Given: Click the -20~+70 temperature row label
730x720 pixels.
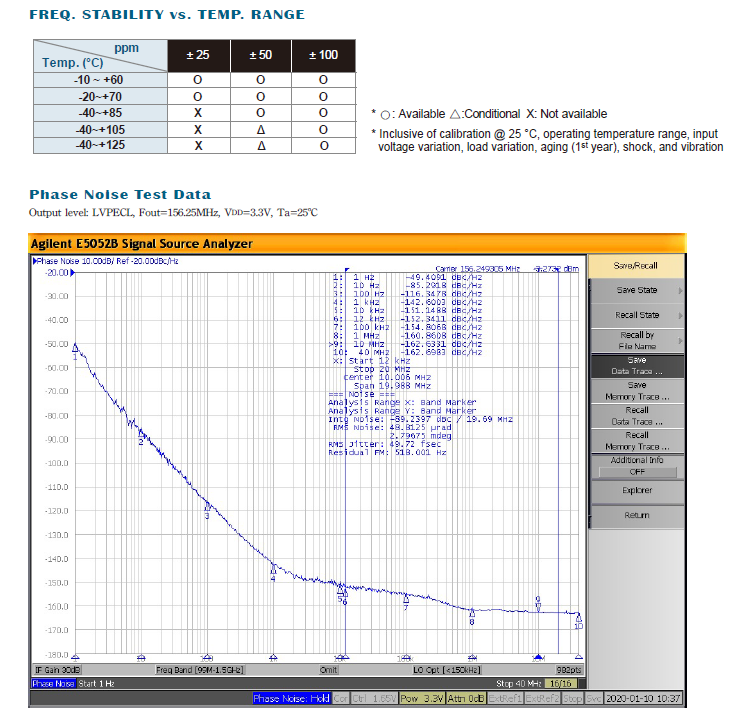Looking at the screenshot, I should tap(100, 97).
